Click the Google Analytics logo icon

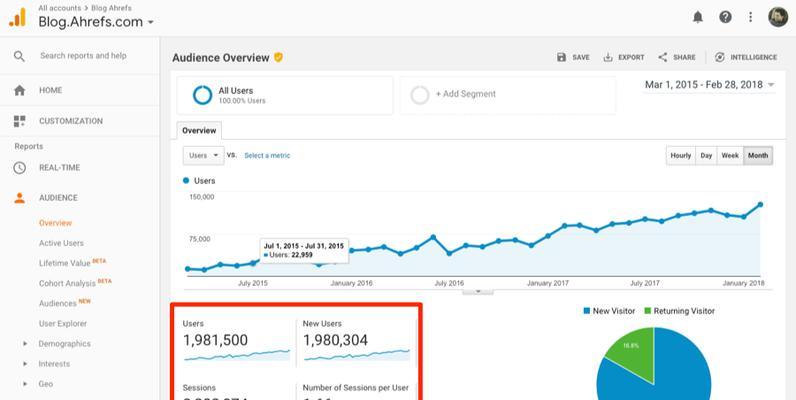[x=17, y=18]
